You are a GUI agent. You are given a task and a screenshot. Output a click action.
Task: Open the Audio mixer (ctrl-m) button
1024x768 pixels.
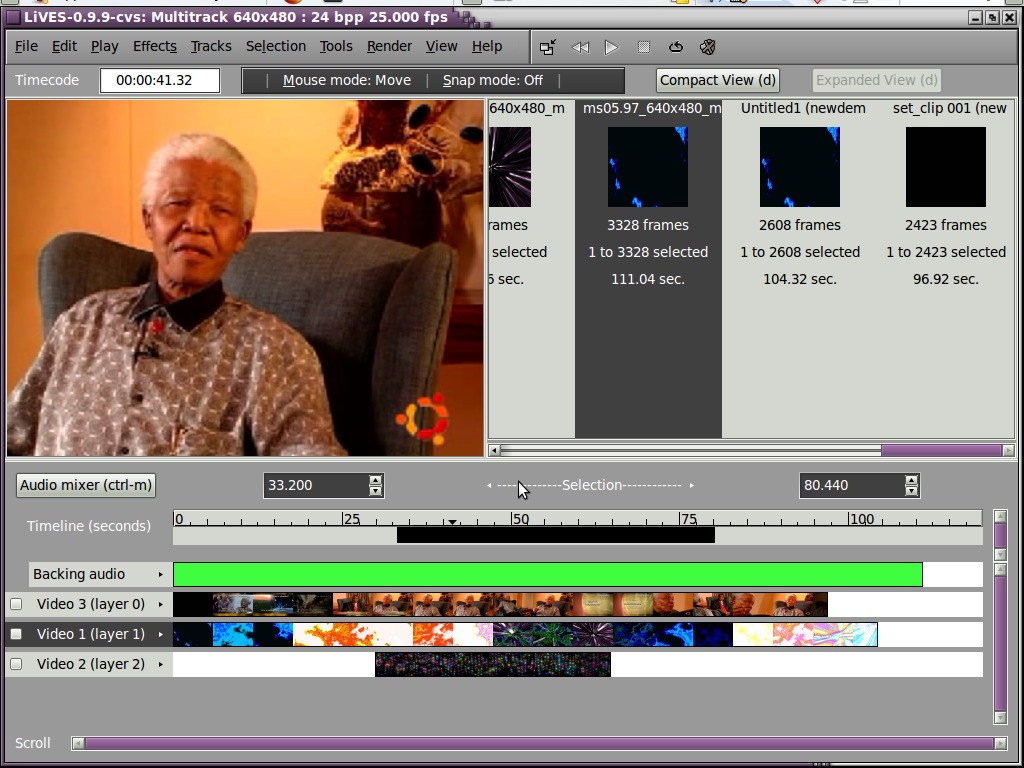click(x=86, y=485)
